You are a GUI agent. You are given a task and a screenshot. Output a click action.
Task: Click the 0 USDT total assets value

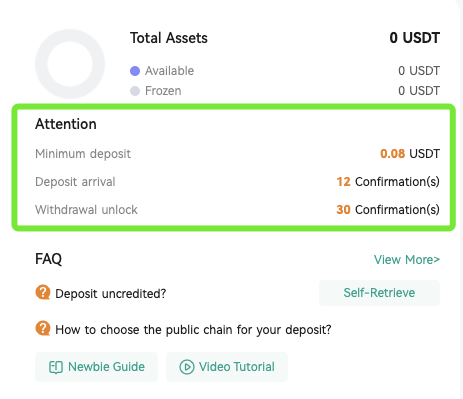click(415, 38)
